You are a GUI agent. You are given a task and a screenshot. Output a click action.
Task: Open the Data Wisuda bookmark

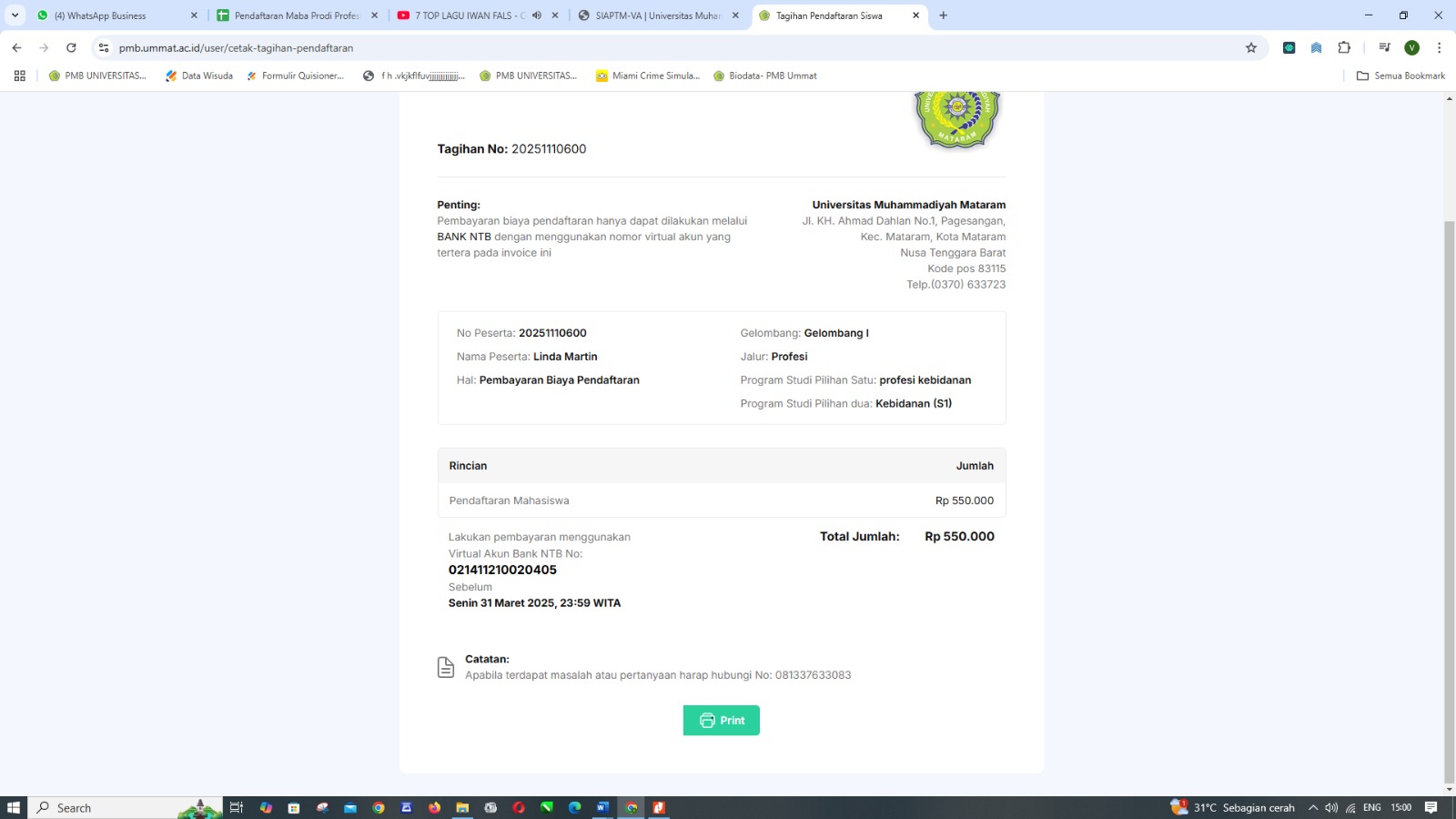198,76
